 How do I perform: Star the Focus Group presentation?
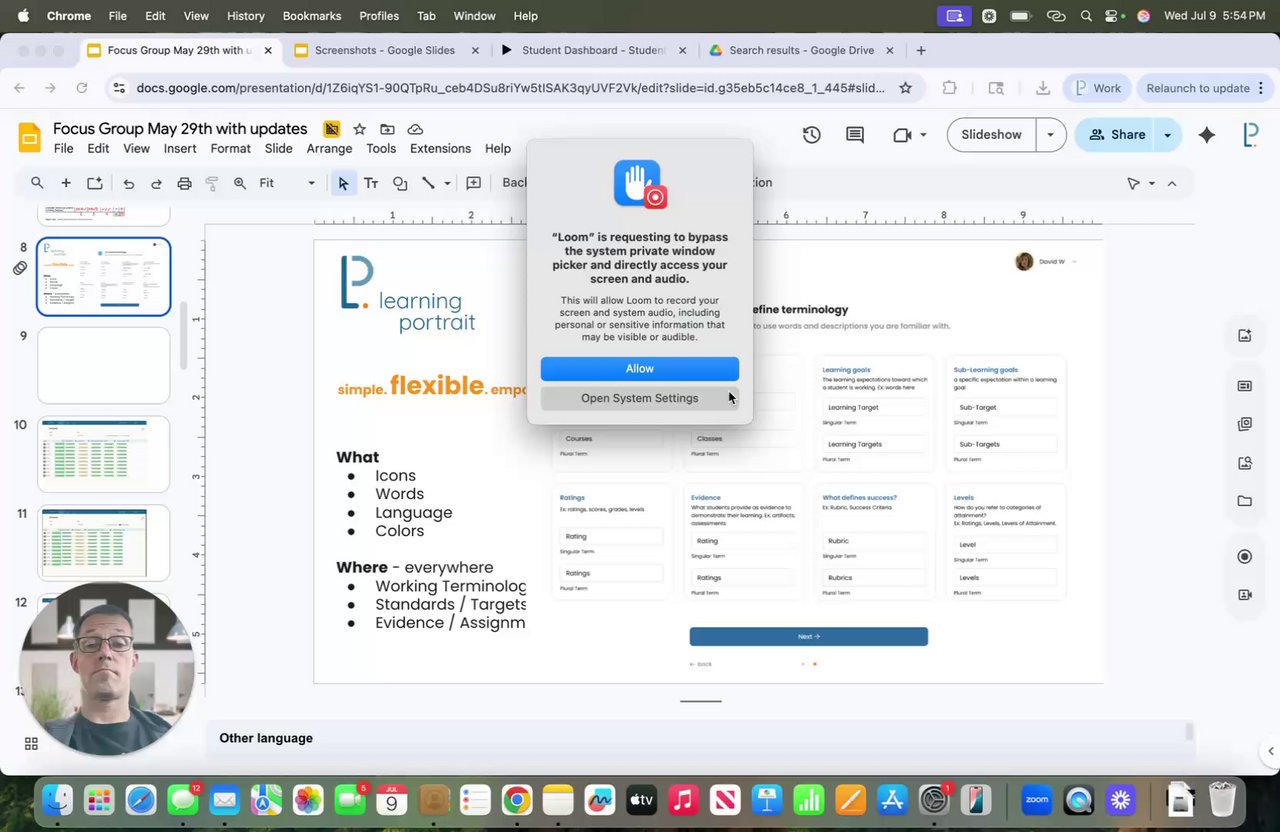click(x=359, y=129)
